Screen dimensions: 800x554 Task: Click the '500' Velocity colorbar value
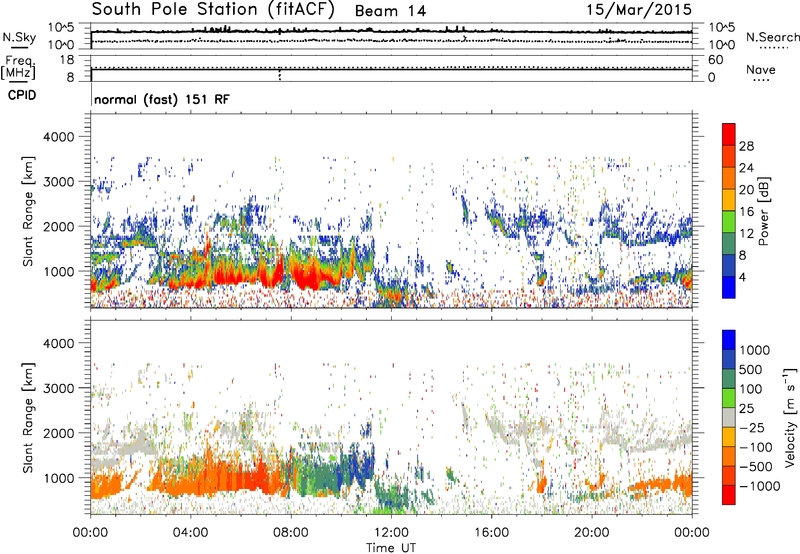point(750,369)
